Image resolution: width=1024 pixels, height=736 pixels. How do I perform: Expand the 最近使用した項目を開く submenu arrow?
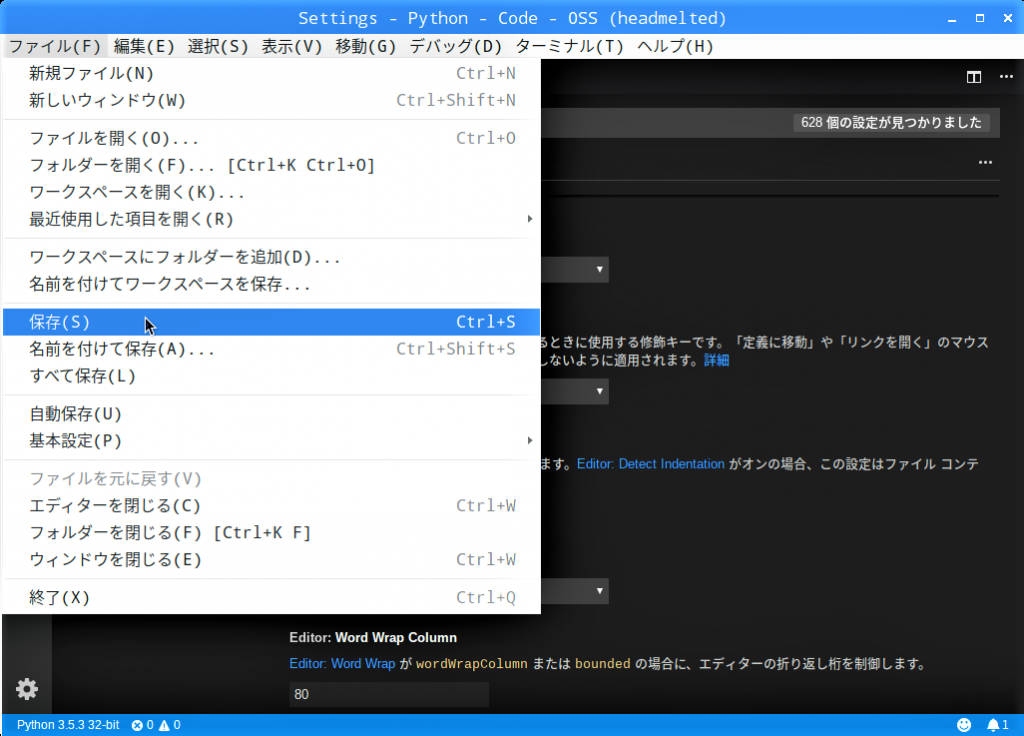click(530, 219)
